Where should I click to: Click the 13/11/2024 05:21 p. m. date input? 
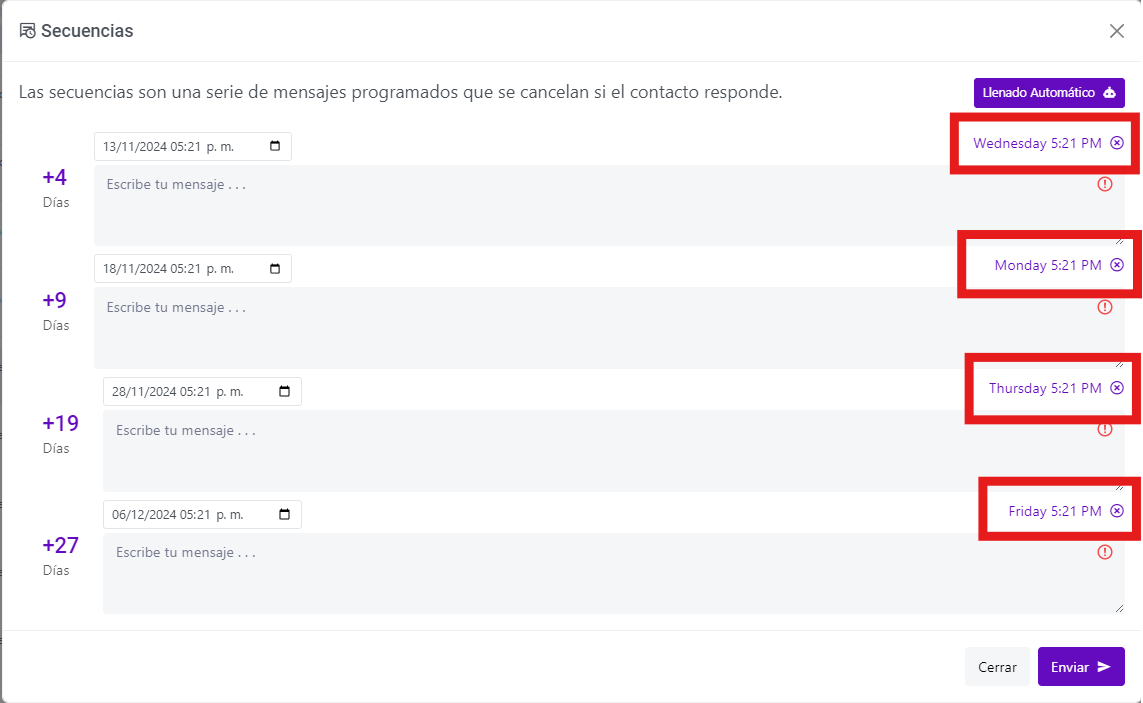(x=192, y=146)
